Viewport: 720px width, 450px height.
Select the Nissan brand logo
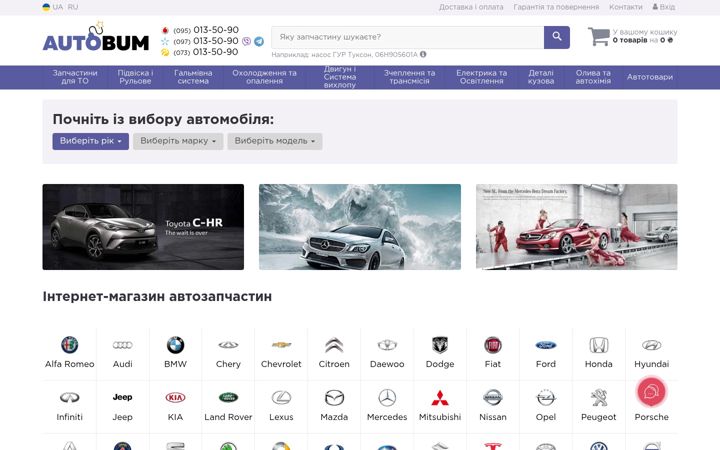[493, 398]
